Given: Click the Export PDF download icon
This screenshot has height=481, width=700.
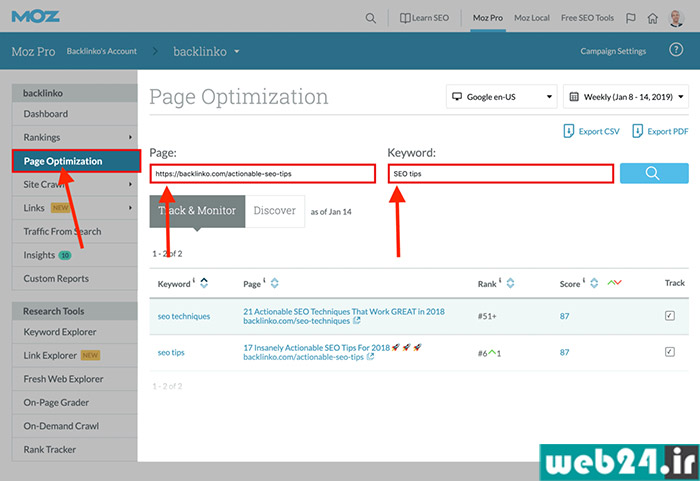Looking at the screenshot, I should tap(637, 131).
